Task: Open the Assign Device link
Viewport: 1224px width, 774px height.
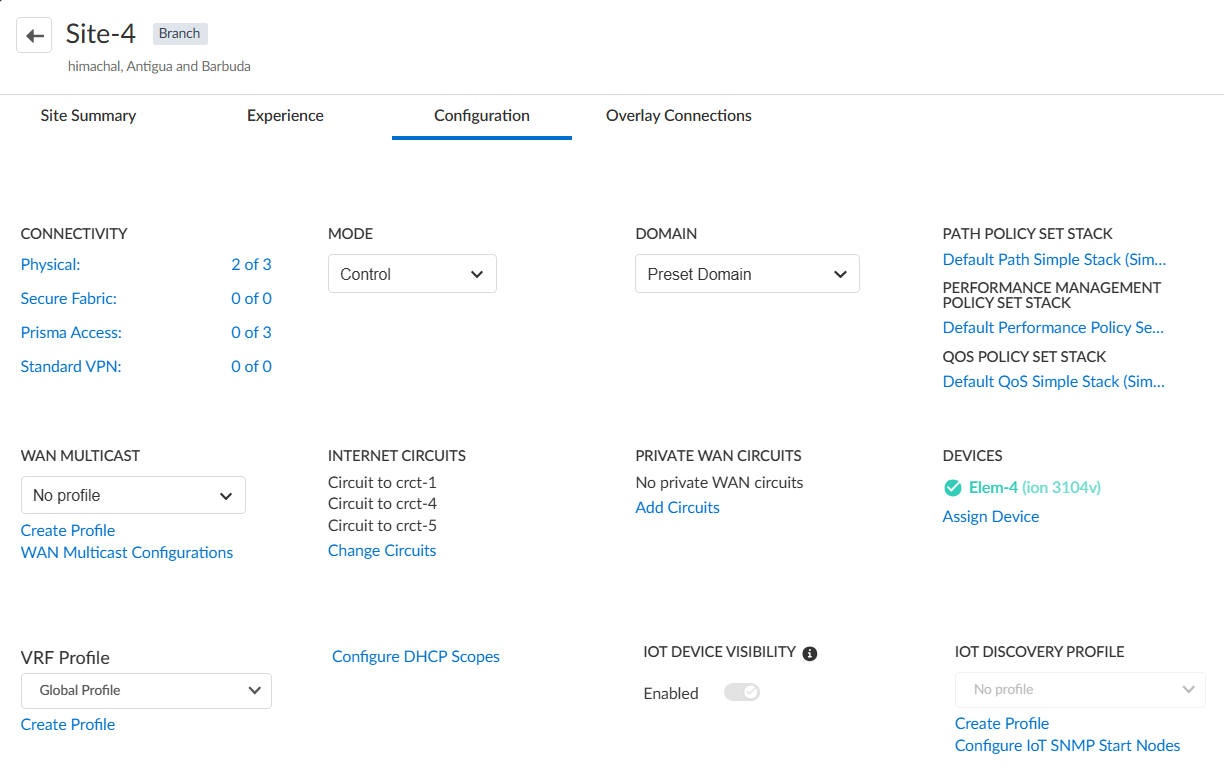Action: (x=990, y=516)
